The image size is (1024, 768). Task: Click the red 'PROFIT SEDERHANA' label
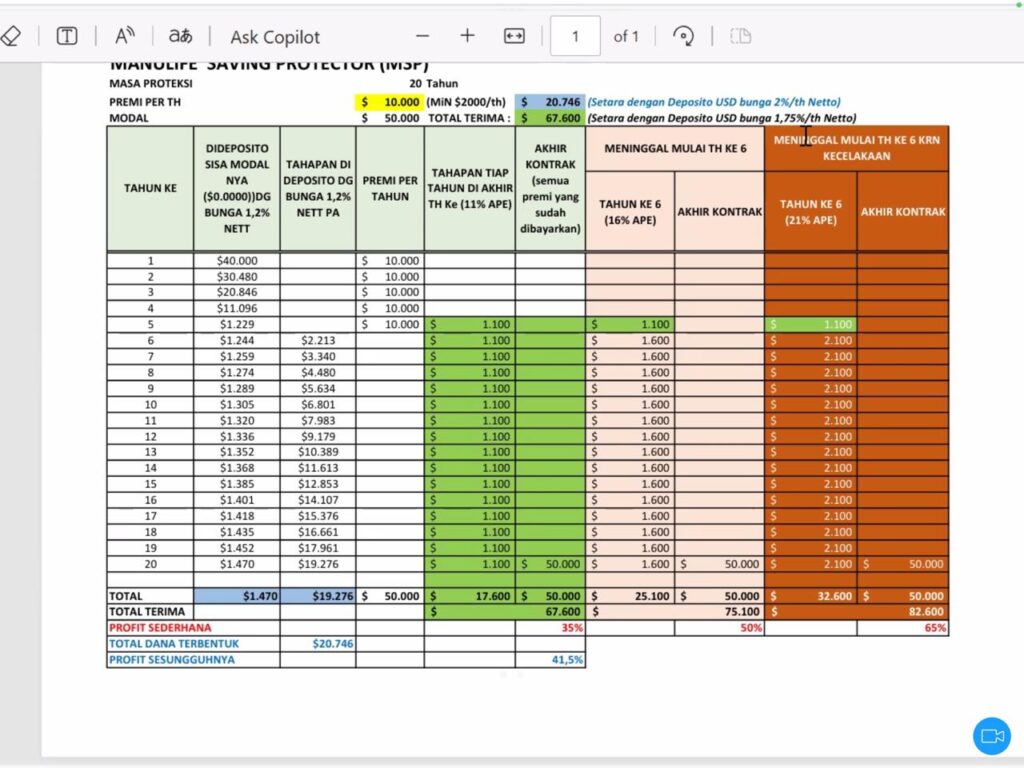(x=160, y=628)
